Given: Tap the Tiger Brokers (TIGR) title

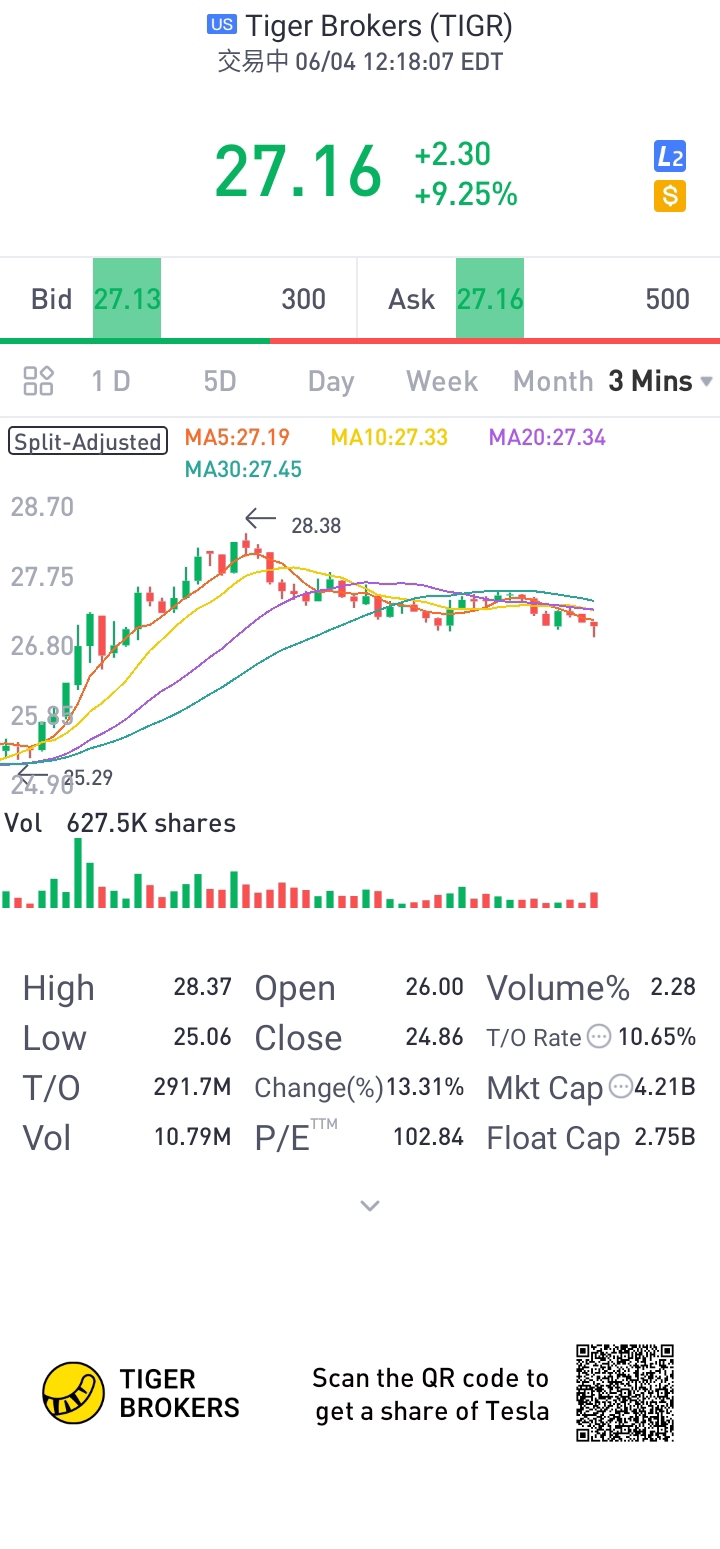Looking at the screenshot, I should pos(379,25).
